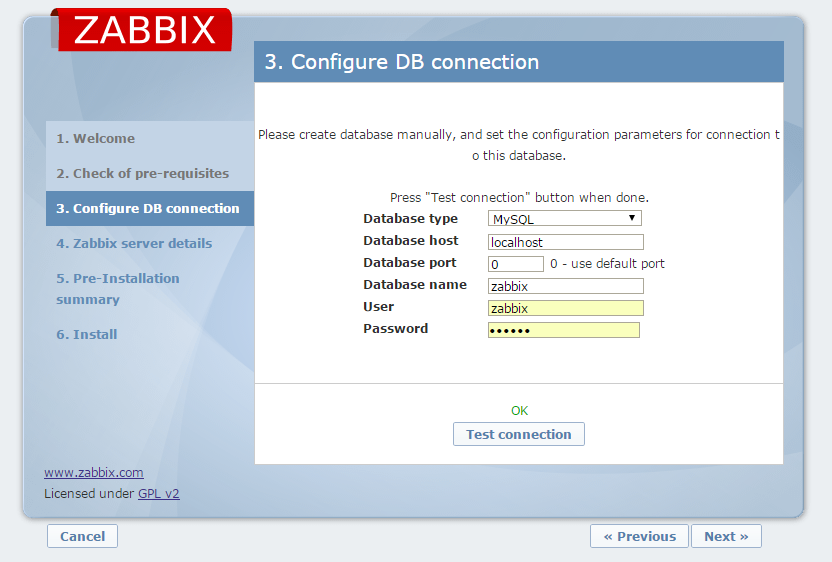Click the 'Please create database manually' instruction
Viewport: 832px width, 562px height.
click(x=519, y=145)
